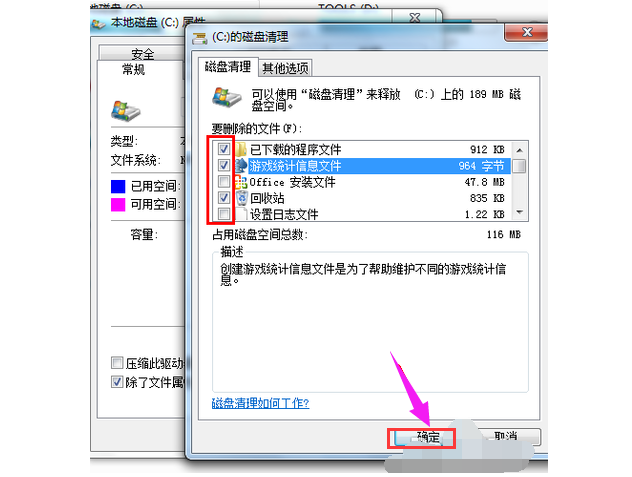Click the 设置日志文件 document icon
This screenshot has width=632, height=477.
click(x=242, y=214)
